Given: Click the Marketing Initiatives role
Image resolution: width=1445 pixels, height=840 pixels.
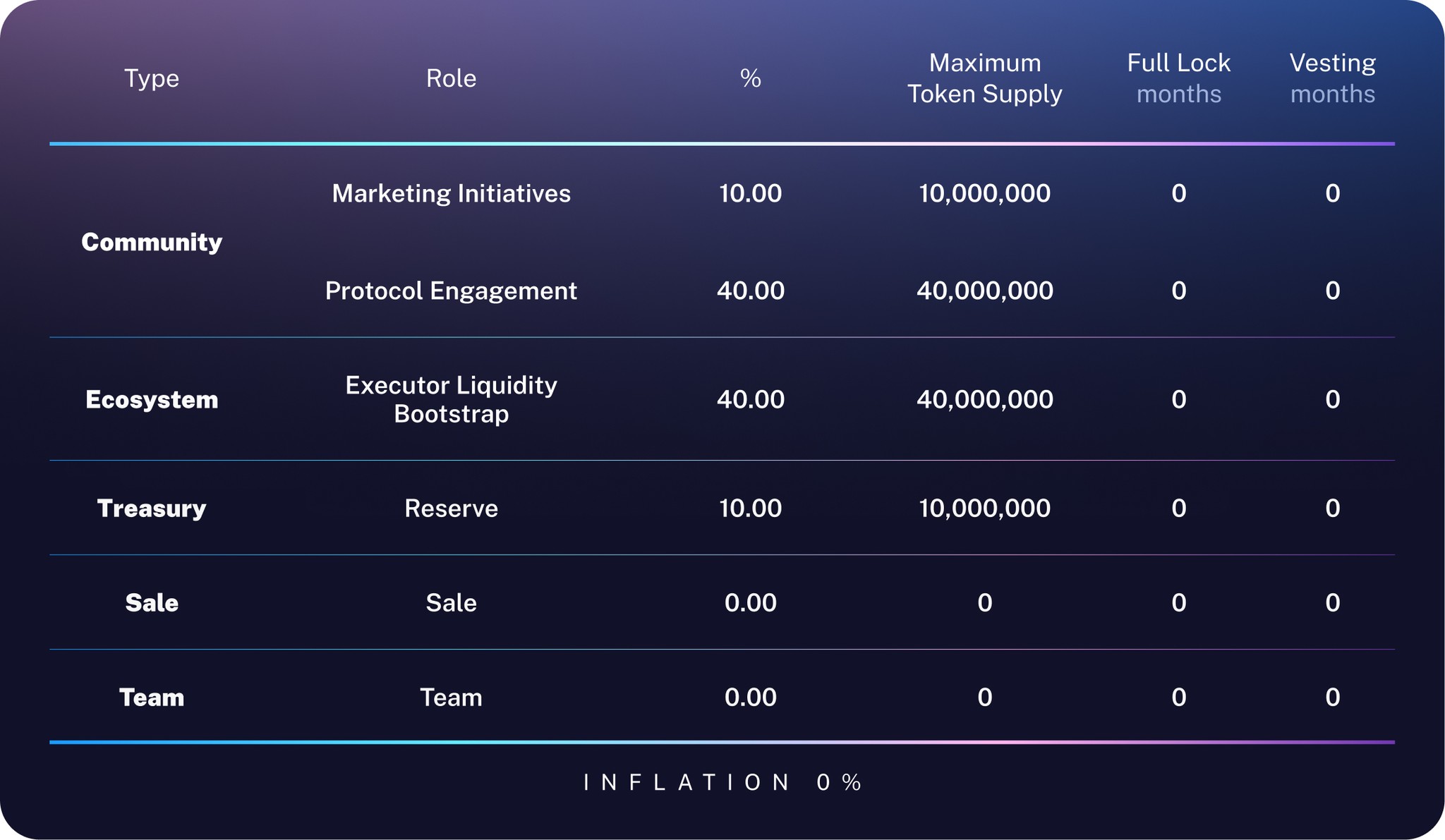Looking at the screenshot, I should pyautogui.click(x=451, y=193).
